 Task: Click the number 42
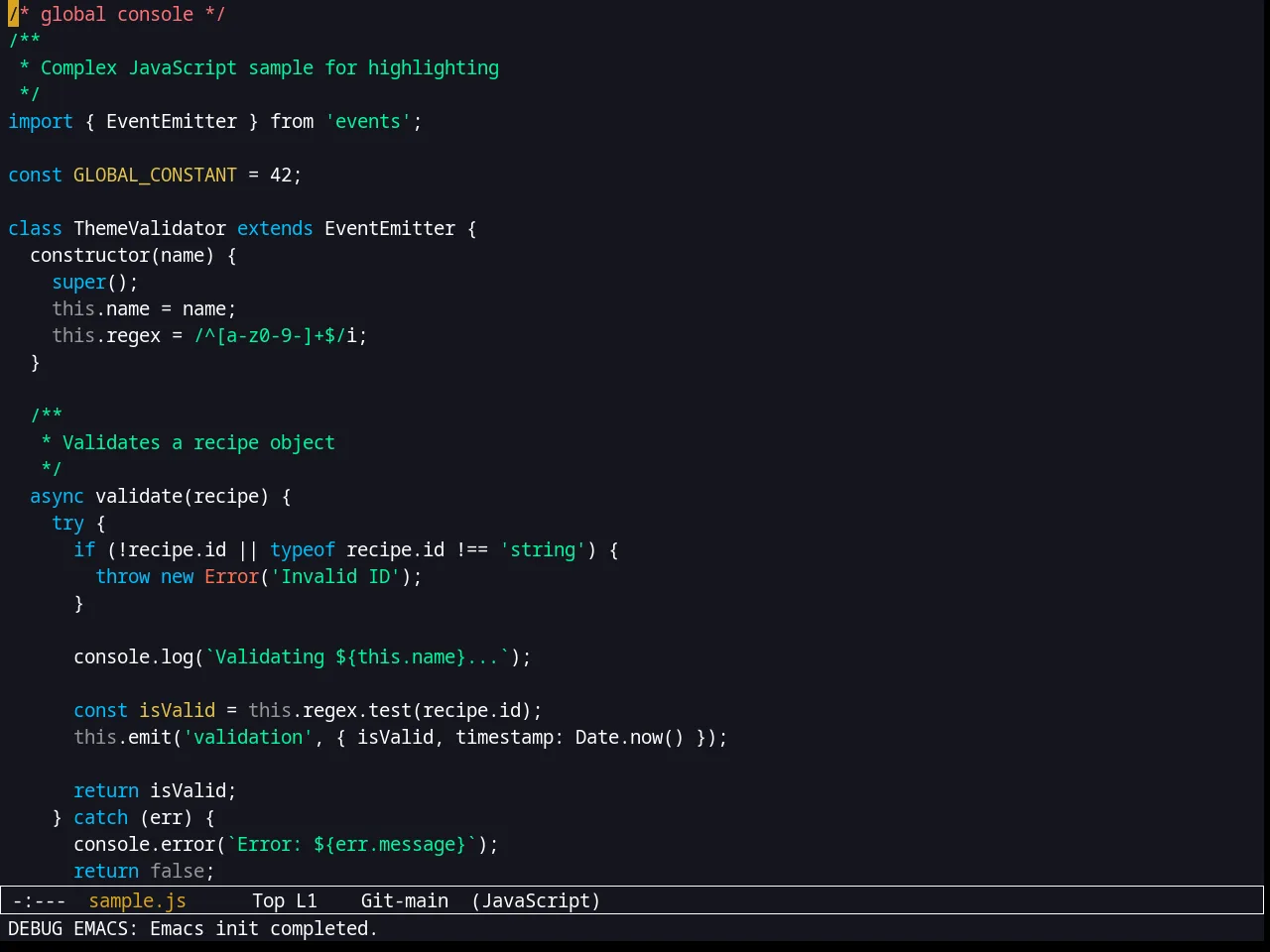click(281, 175)
